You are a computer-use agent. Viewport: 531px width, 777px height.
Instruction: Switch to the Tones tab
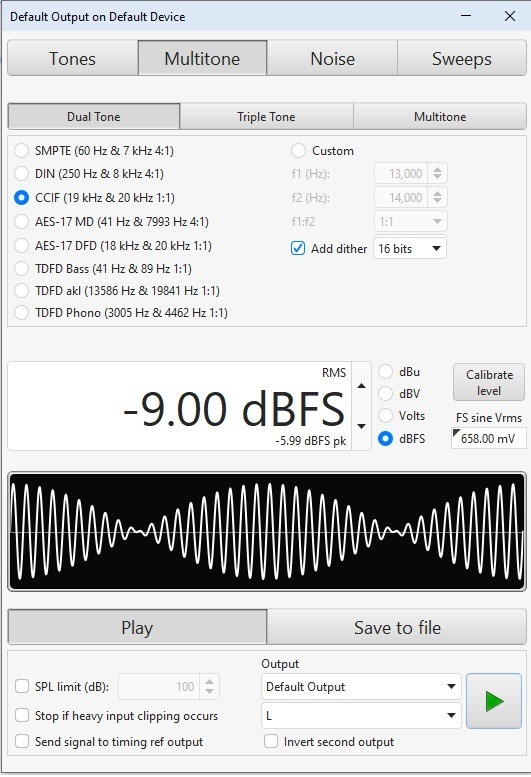pos(72,58)
